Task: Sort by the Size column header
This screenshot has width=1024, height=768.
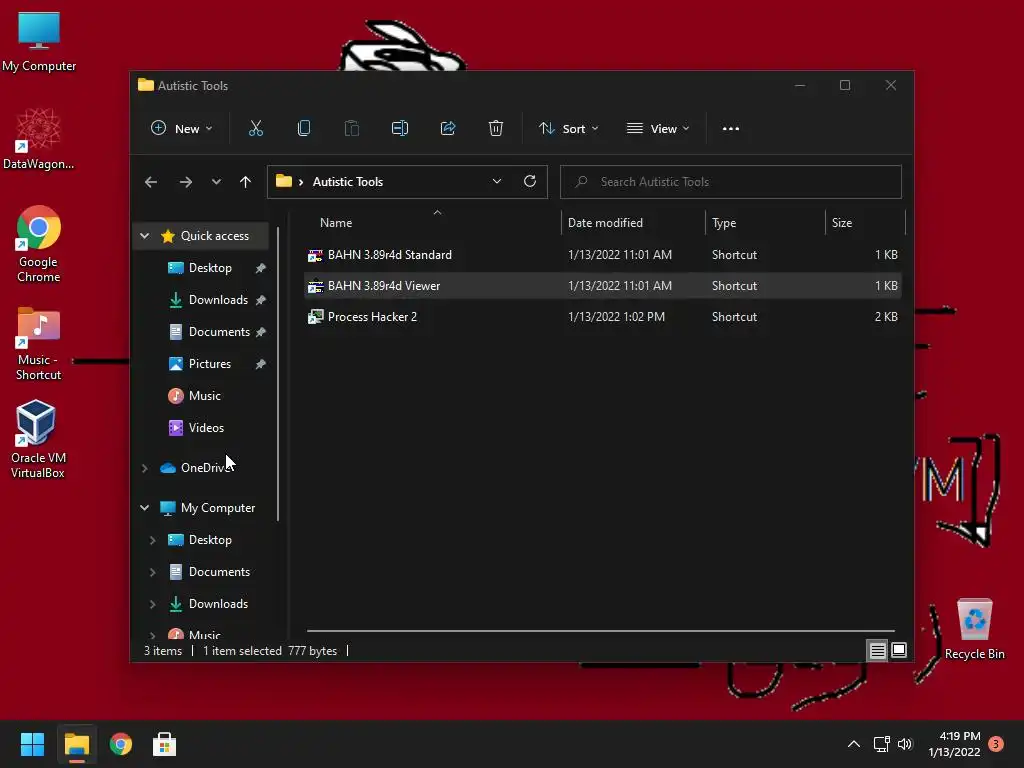Action: pyautogui.click(x=865, y=223)
